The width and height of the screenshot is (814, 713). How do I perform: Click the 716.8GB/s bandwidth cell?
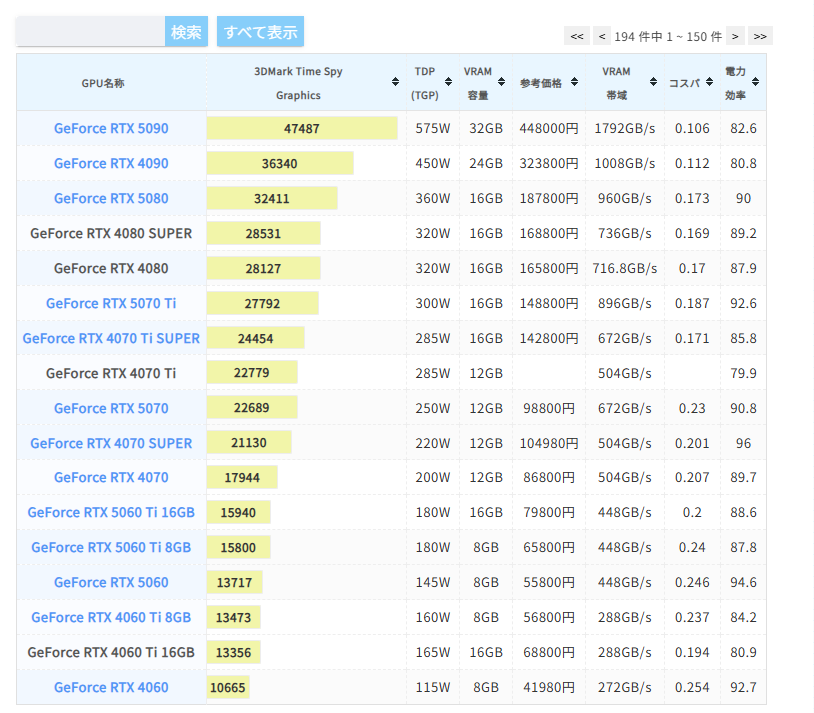coord(625,268)
